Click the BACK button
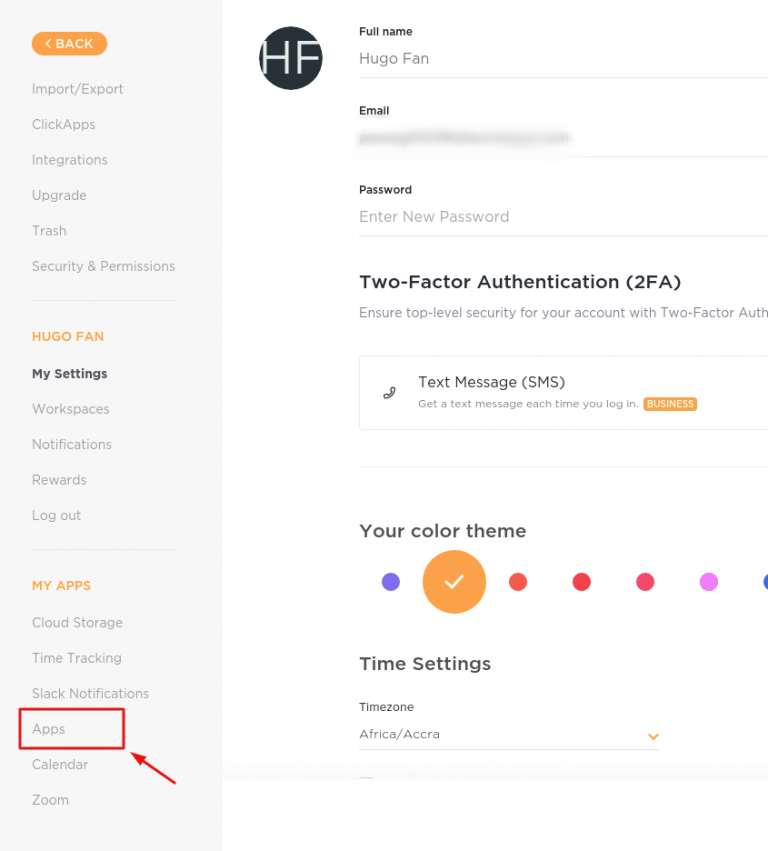The height and width of the screenshot is (851, 768). (69, 43)
